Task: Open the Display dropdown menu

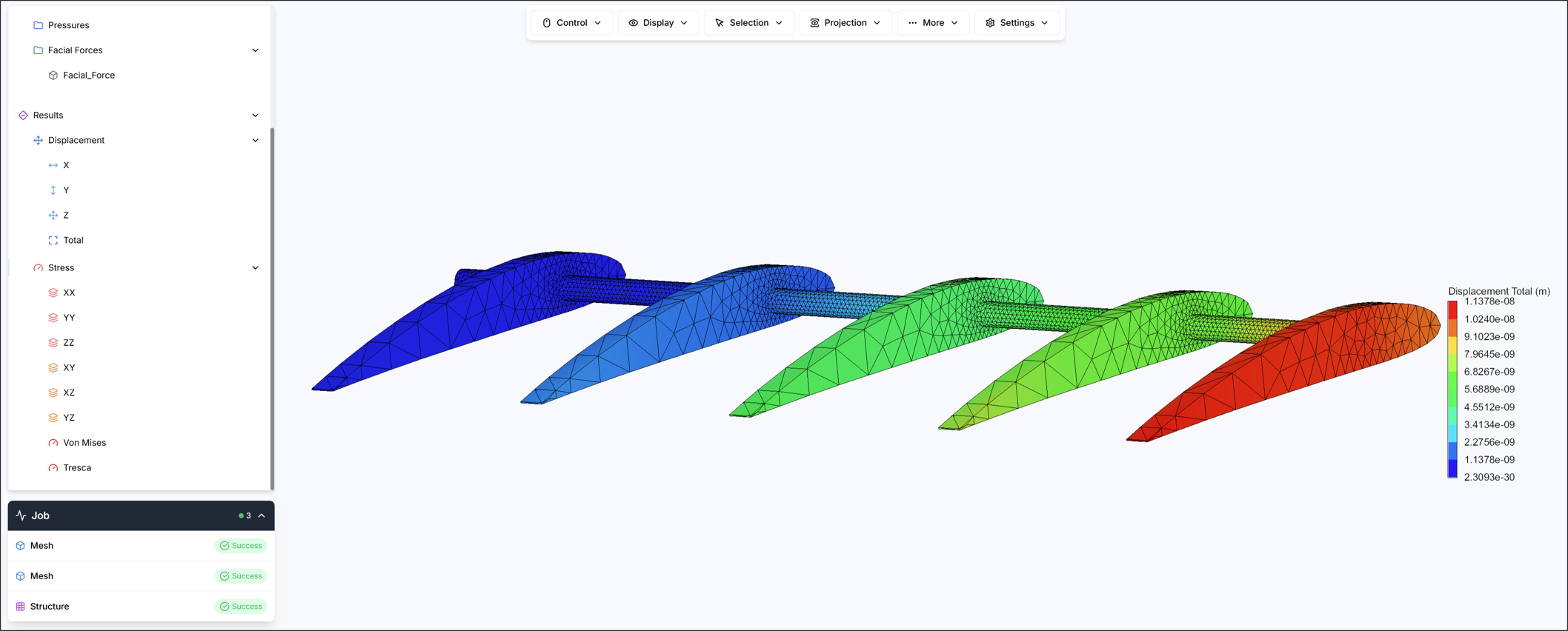Action: pyautogui.click(x=658, y=23)
